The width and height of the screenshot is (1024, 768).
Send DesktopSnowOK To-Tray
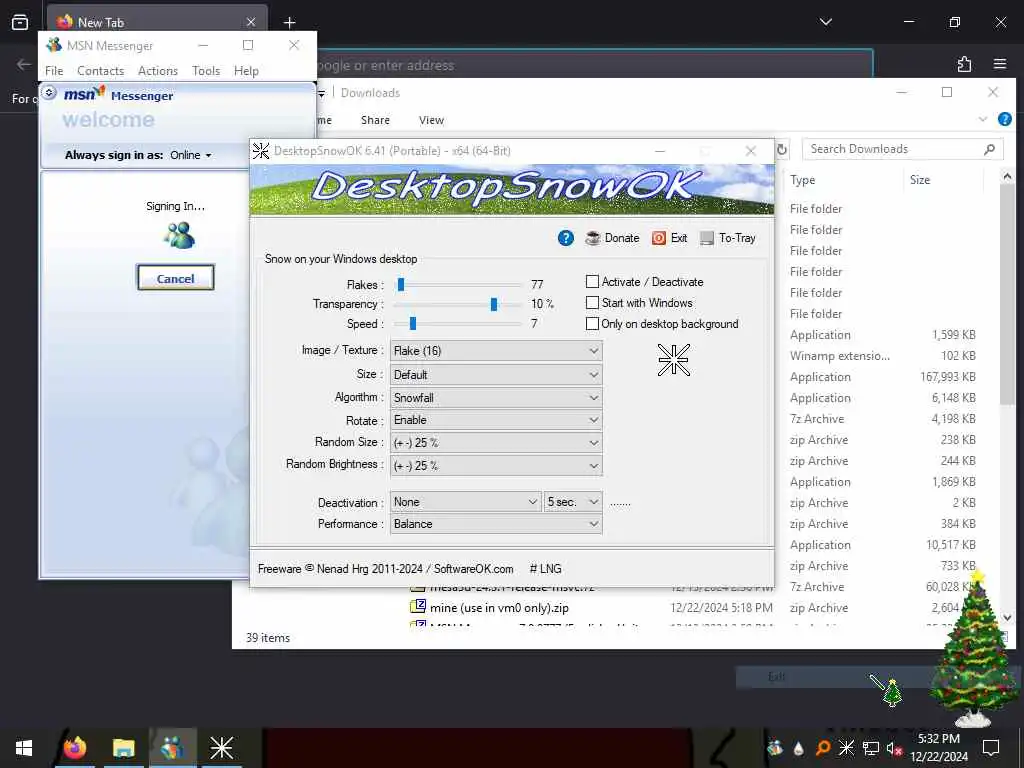click(728, 238)
